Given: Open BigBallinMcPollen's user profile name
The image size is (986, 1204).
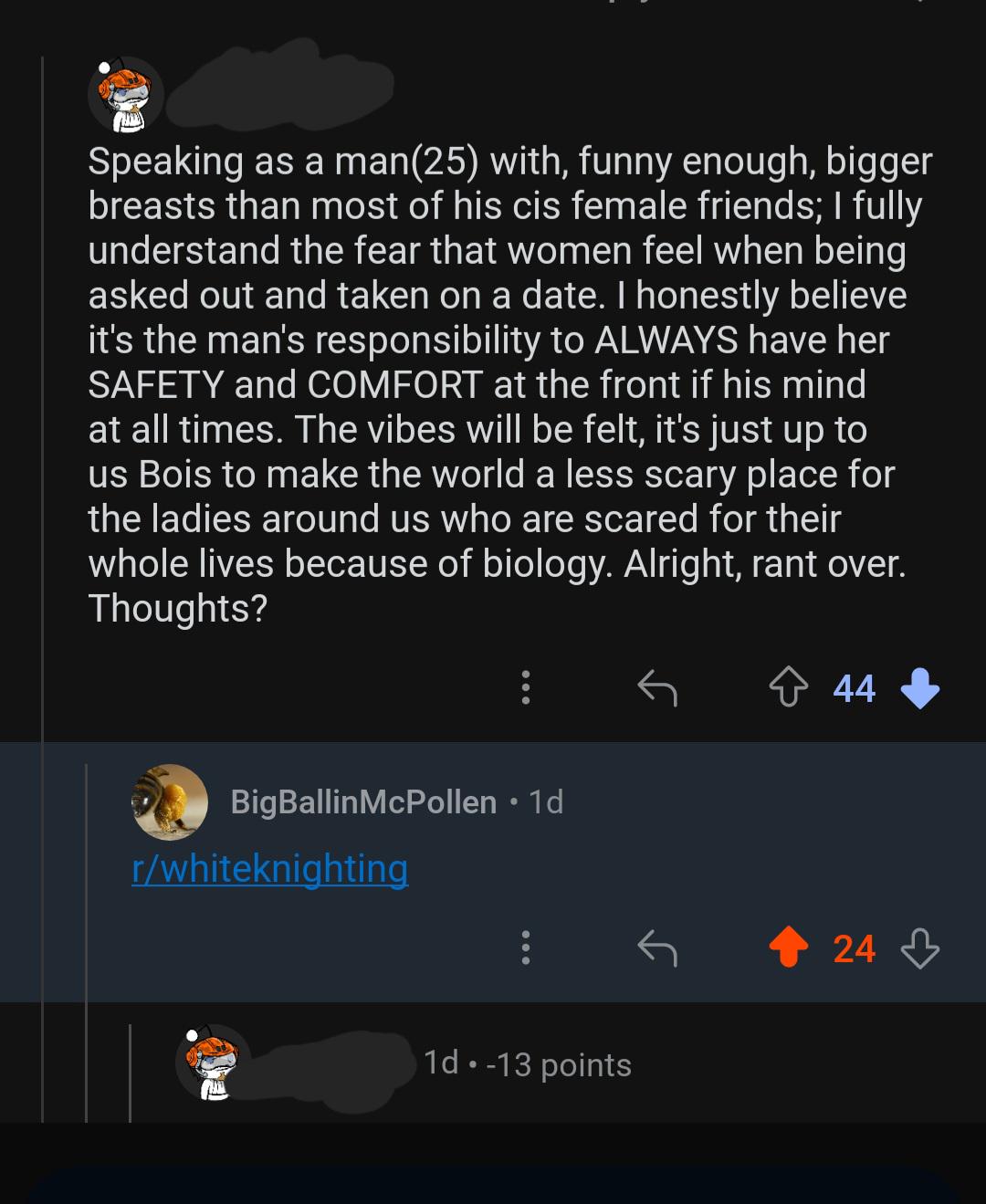Looking at the screenshot, I should (363, 801).
